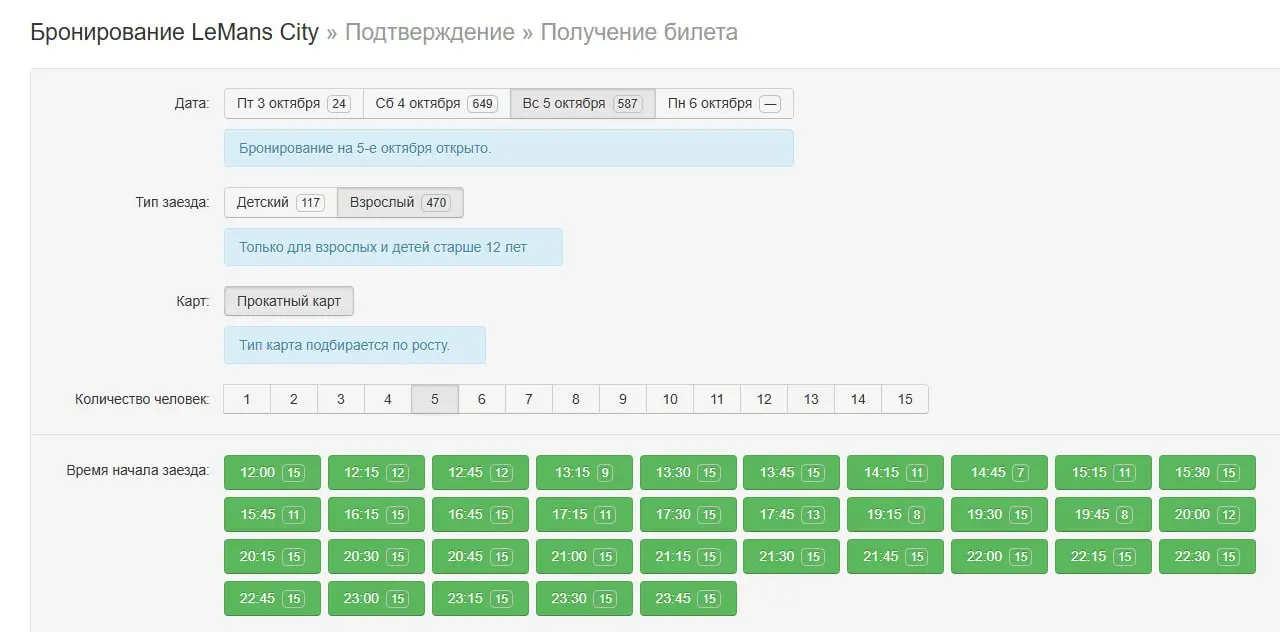This screenshot has height=632, width=1280.
Task: Select the 13:15 start time
Action: tap(584, 473)
